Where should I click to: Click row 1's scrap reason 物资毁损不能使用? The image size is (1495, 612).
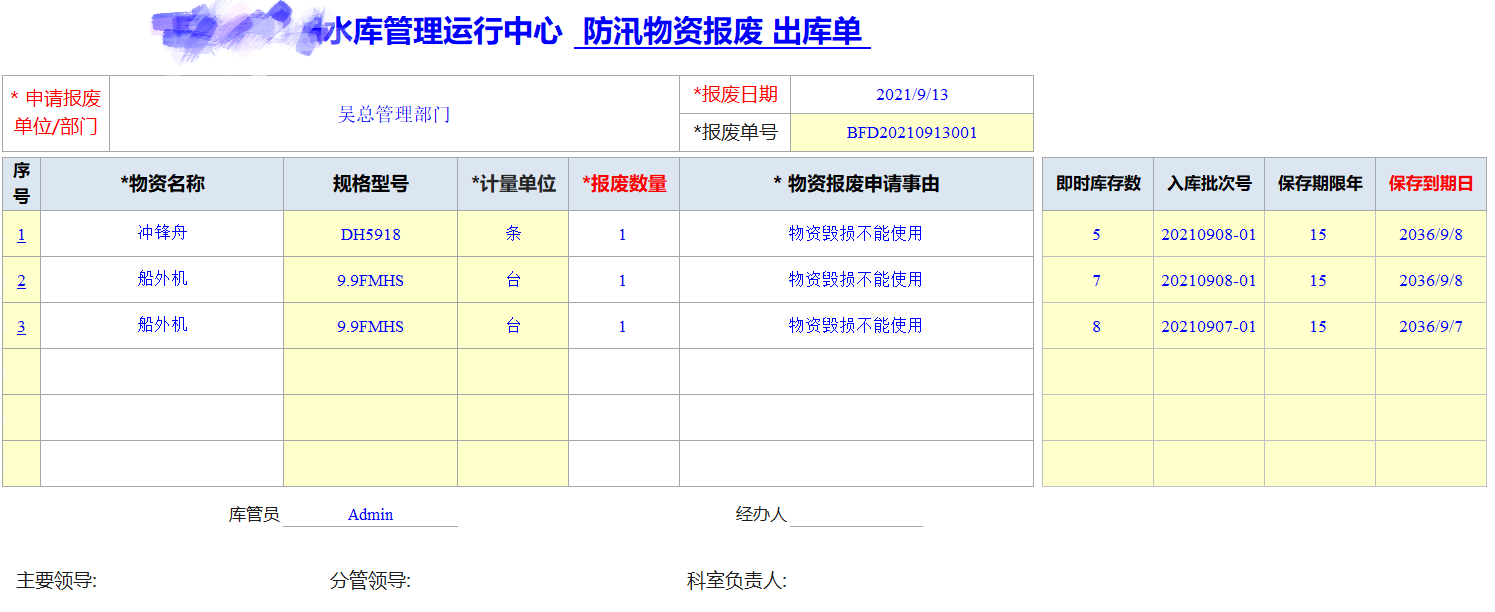(855, 234)
